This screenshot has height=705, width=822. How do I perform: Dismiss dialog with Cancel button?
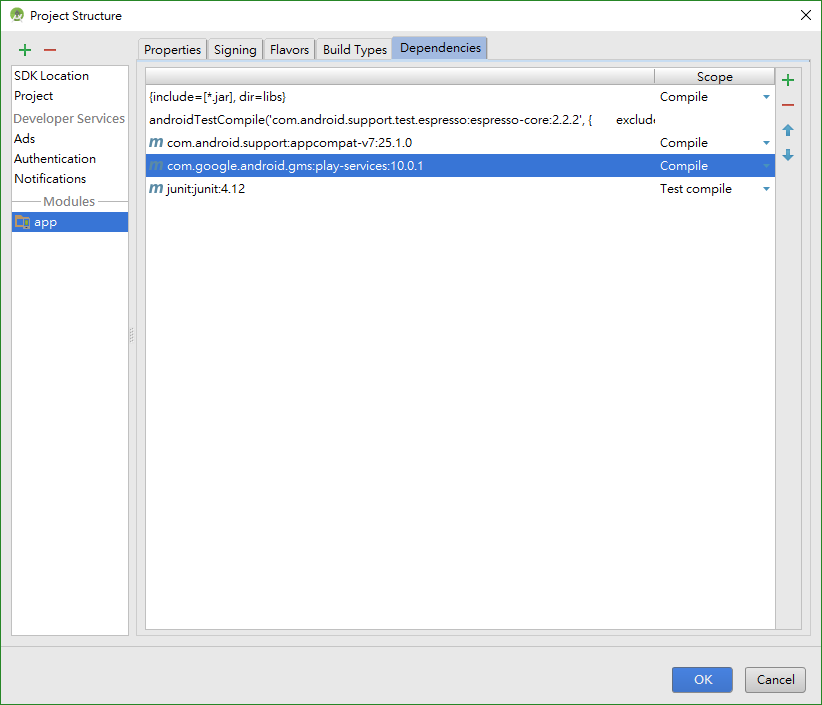pos(775,680)
